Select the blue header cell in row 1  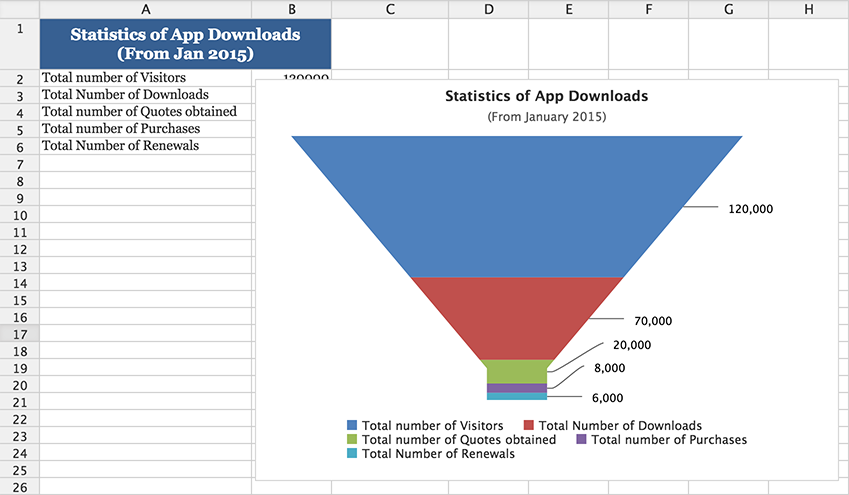pyautogui.click(x=185, y=44)
